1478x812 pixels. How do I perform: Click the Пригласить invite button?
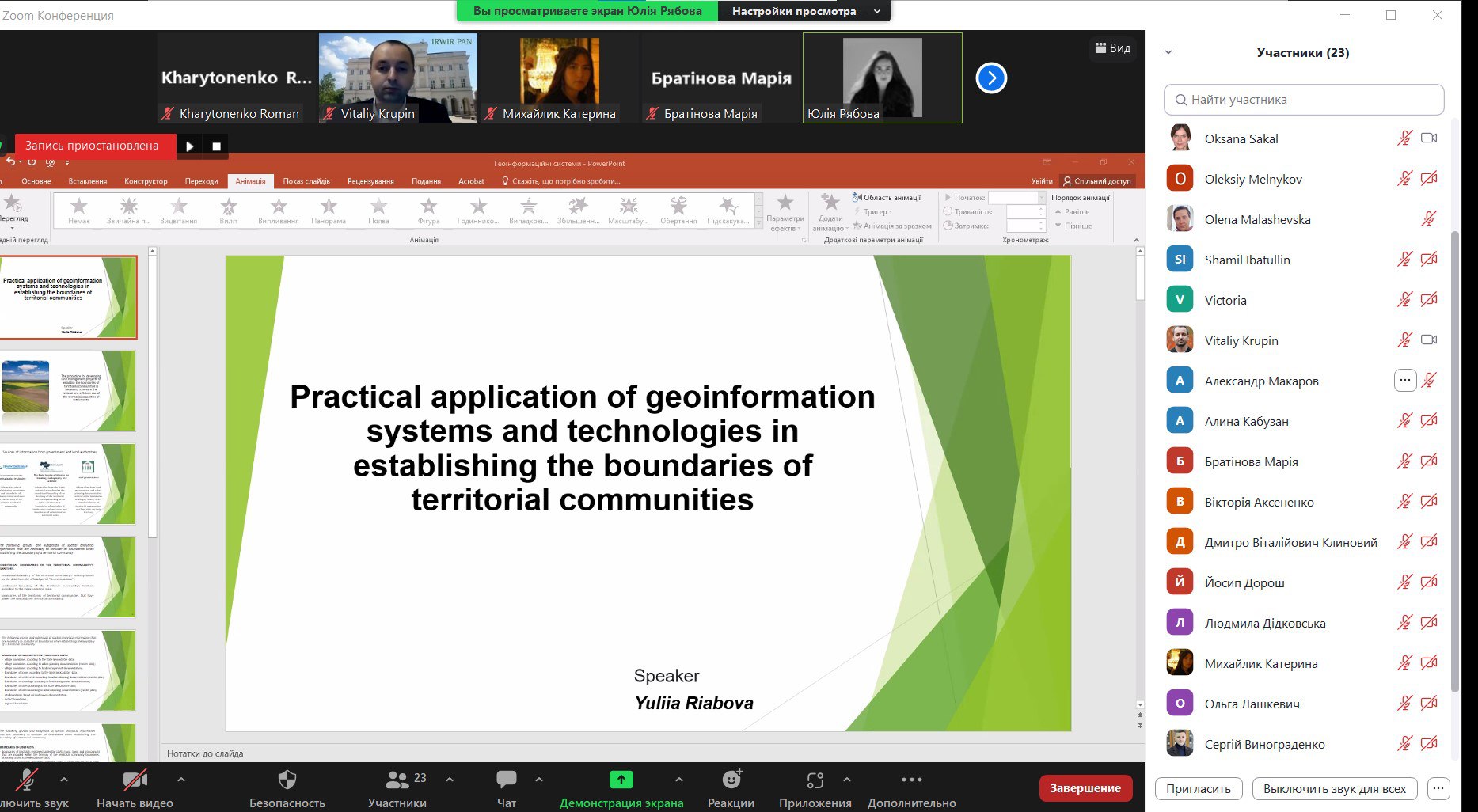click(1199, 788)
